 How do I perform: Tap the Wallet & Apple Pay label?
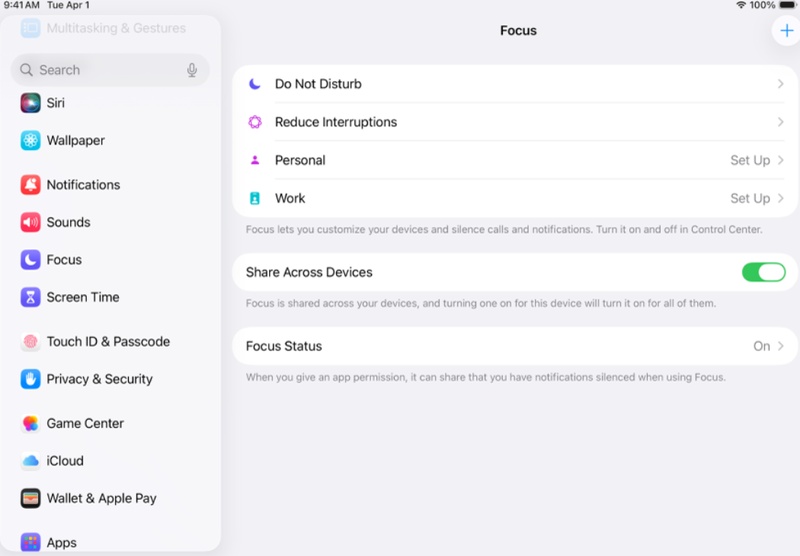[102, 498]
